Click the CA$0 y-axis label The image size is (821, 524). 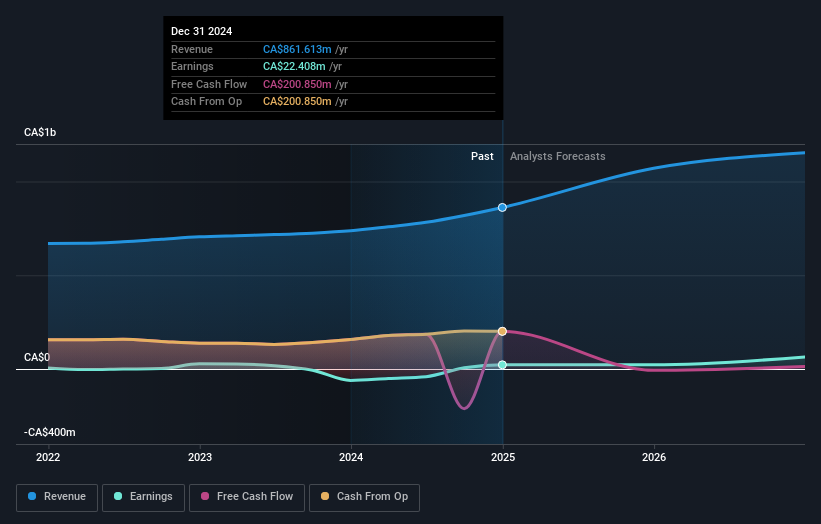click(x=37, y=357)
